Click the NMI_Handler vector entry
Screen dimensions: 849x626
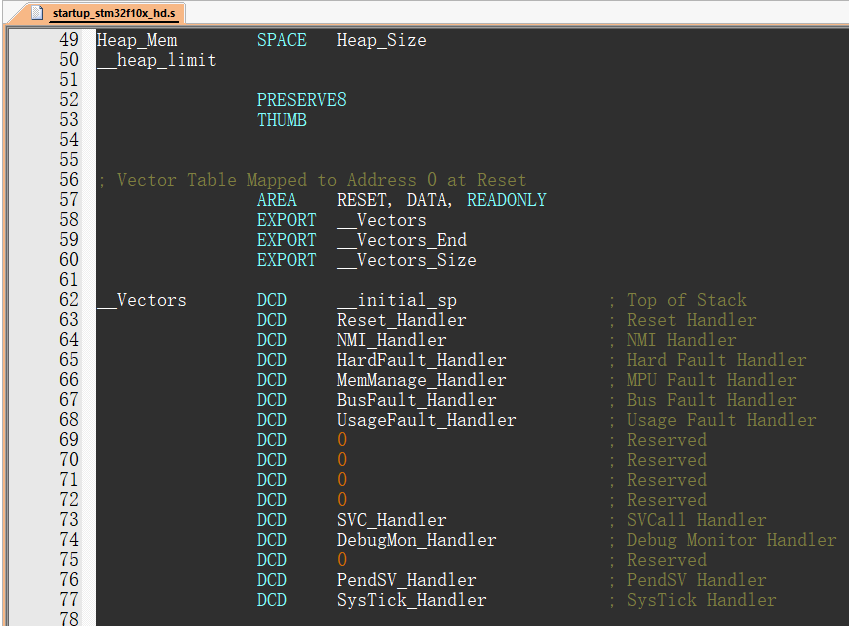click(x=391, y=339)
